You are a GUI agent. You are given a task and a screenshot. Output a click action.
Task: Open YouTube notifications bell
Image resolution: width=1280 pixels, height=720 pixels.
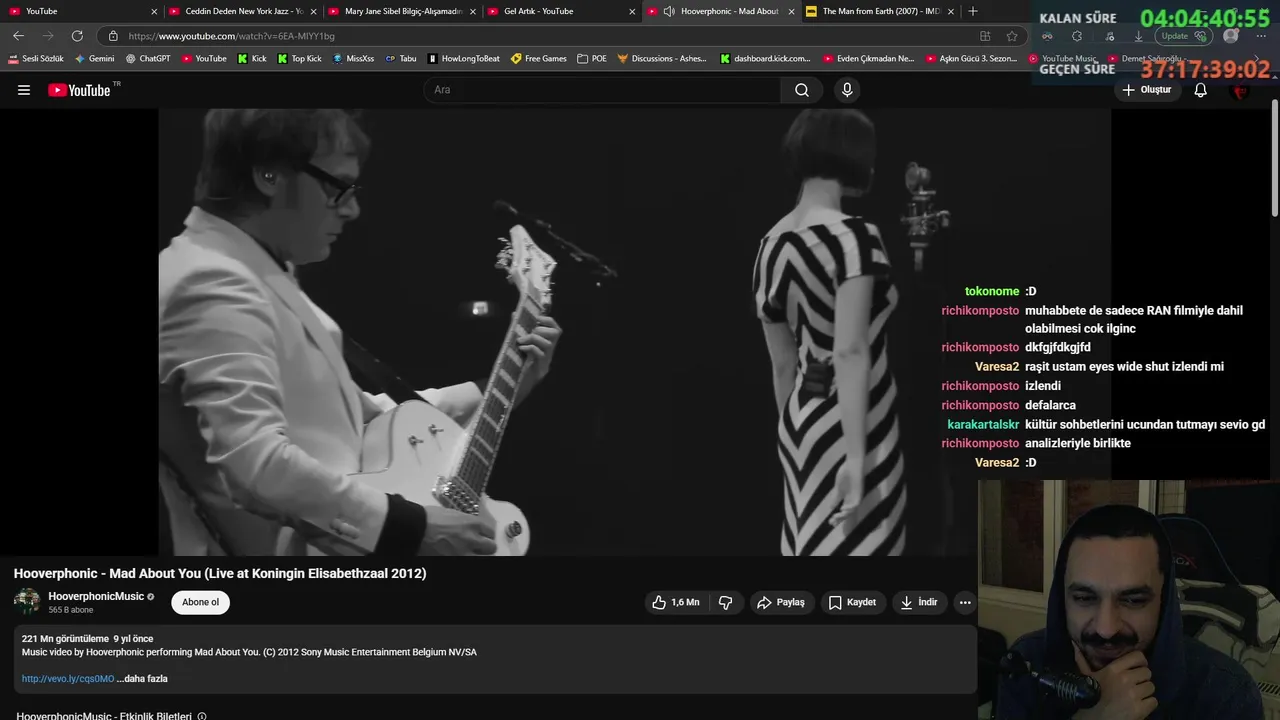pos(1201,90)
